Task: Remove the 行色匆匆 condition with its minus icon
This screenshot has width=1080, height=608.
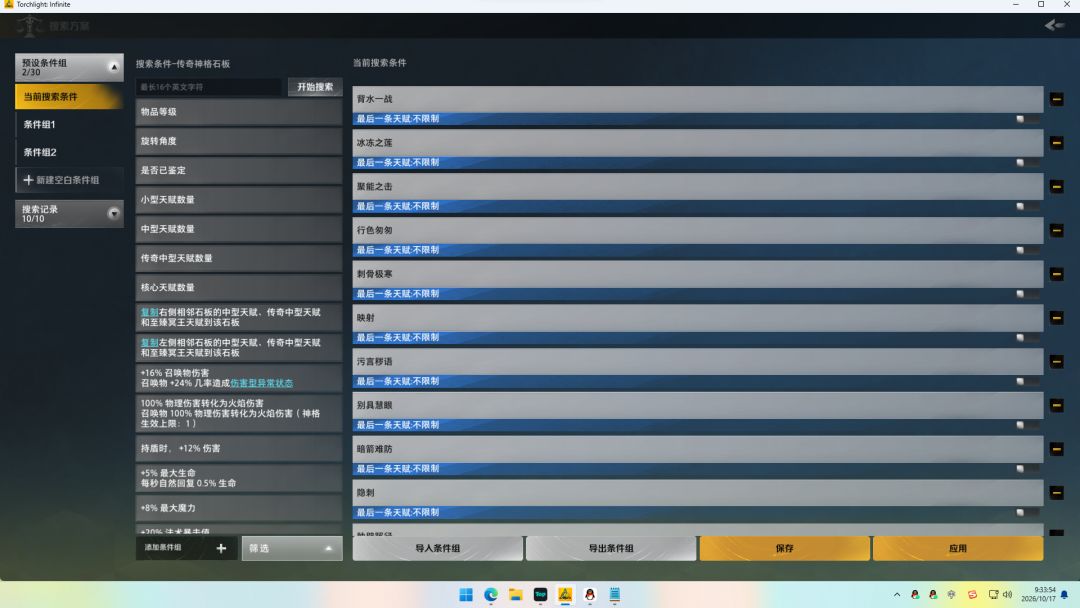Action: (1056, 231)
